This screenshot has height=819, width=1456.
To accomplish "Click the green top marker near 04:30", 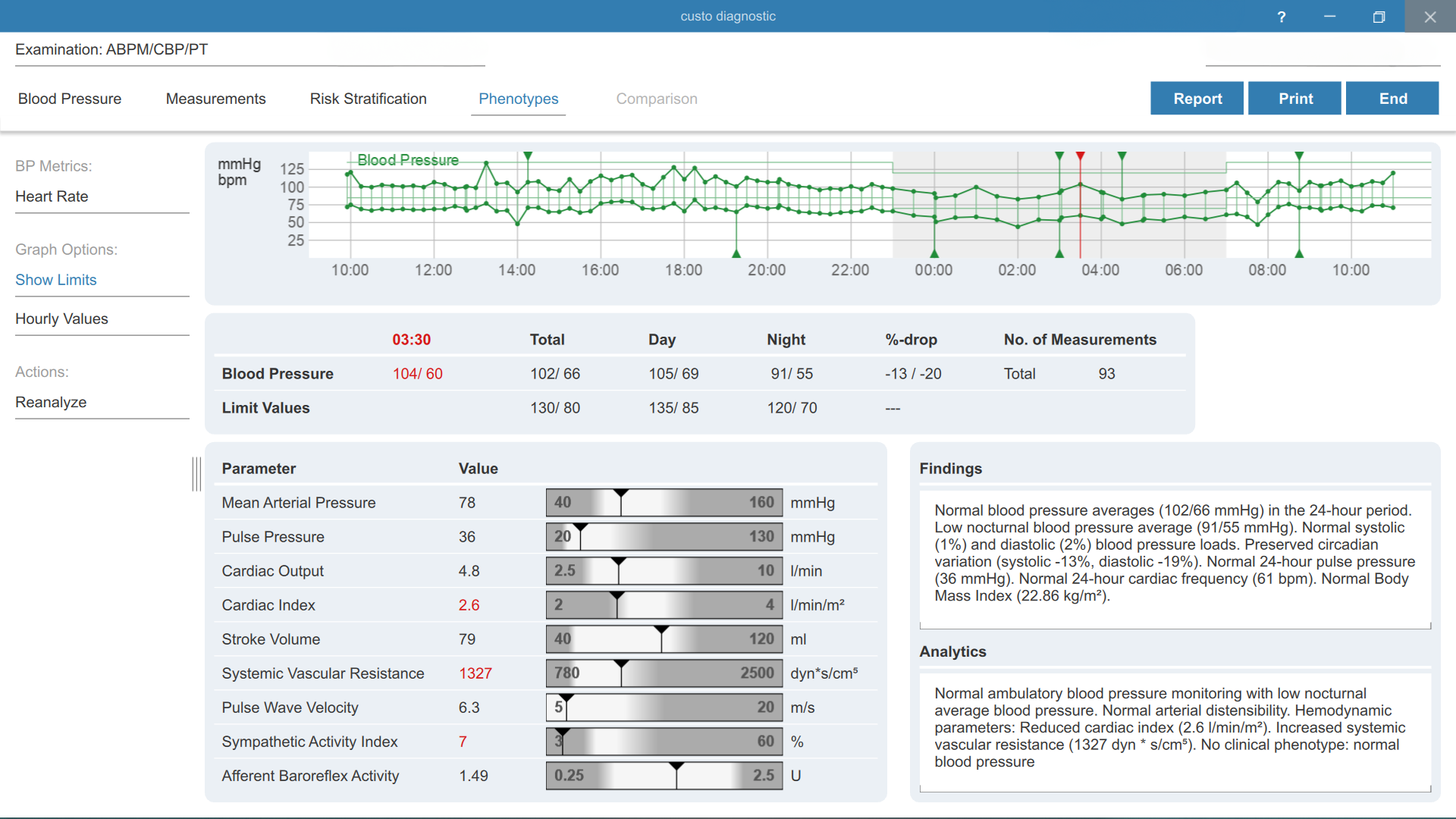I will [1122, 156].
